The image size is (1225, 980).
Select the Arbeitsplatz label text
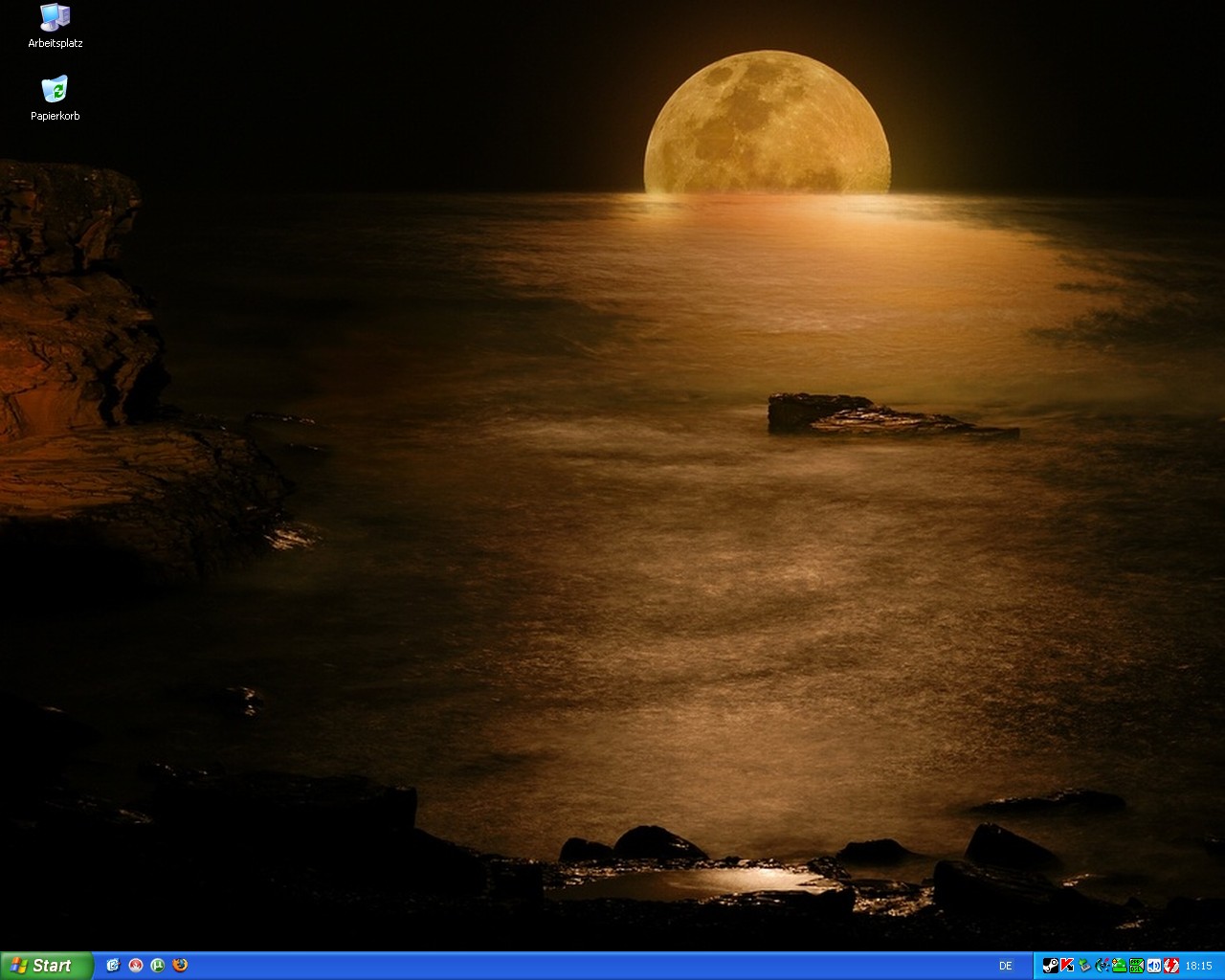pos(55,43)
